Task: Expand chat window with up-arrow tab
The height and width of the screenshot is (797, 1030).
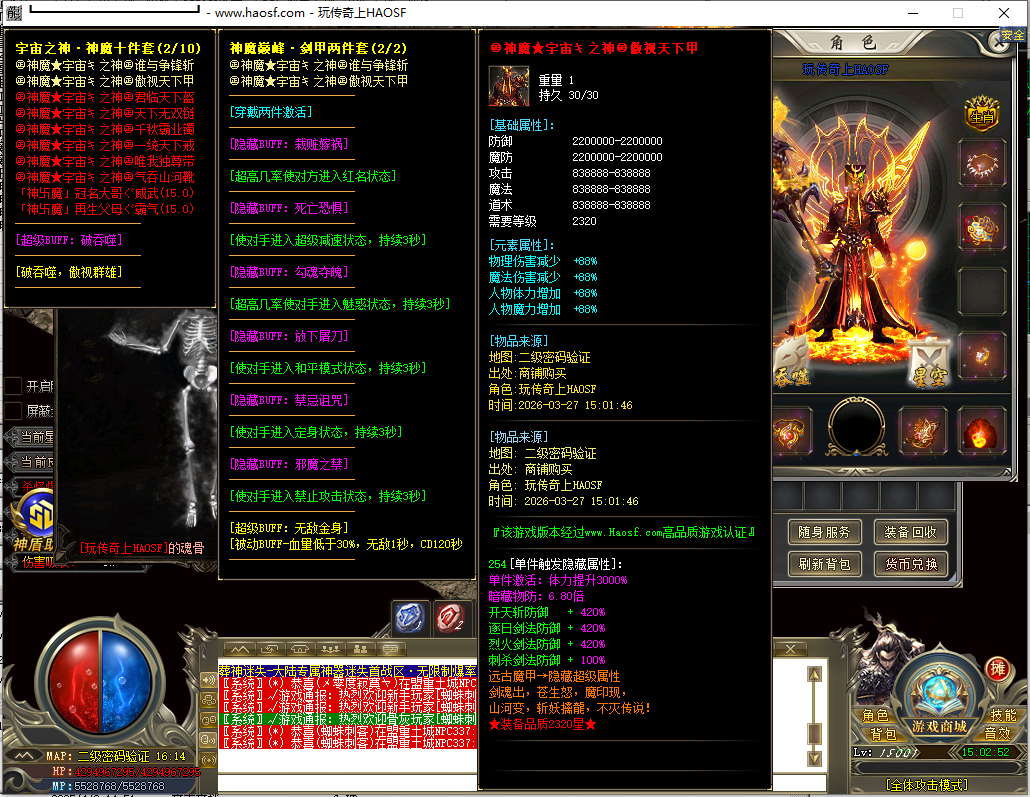Action: click(x=241, y=649)
